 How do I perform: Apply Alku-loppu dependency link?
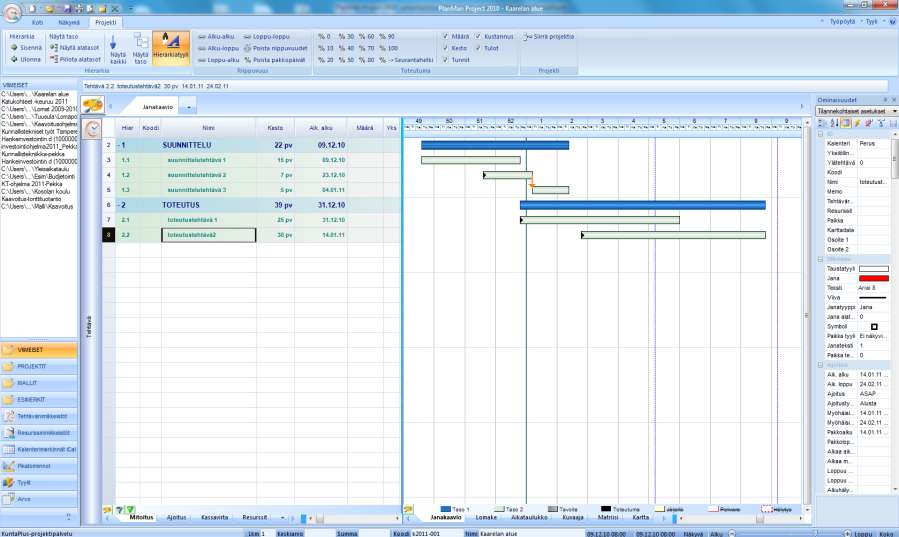click(x=218, y=48)
